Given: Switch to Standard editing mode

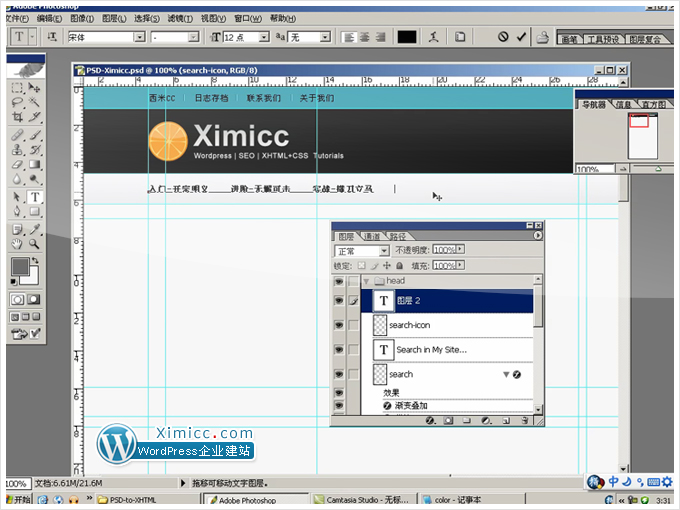Looking at the screenshot, I should [x=17, y=300].
